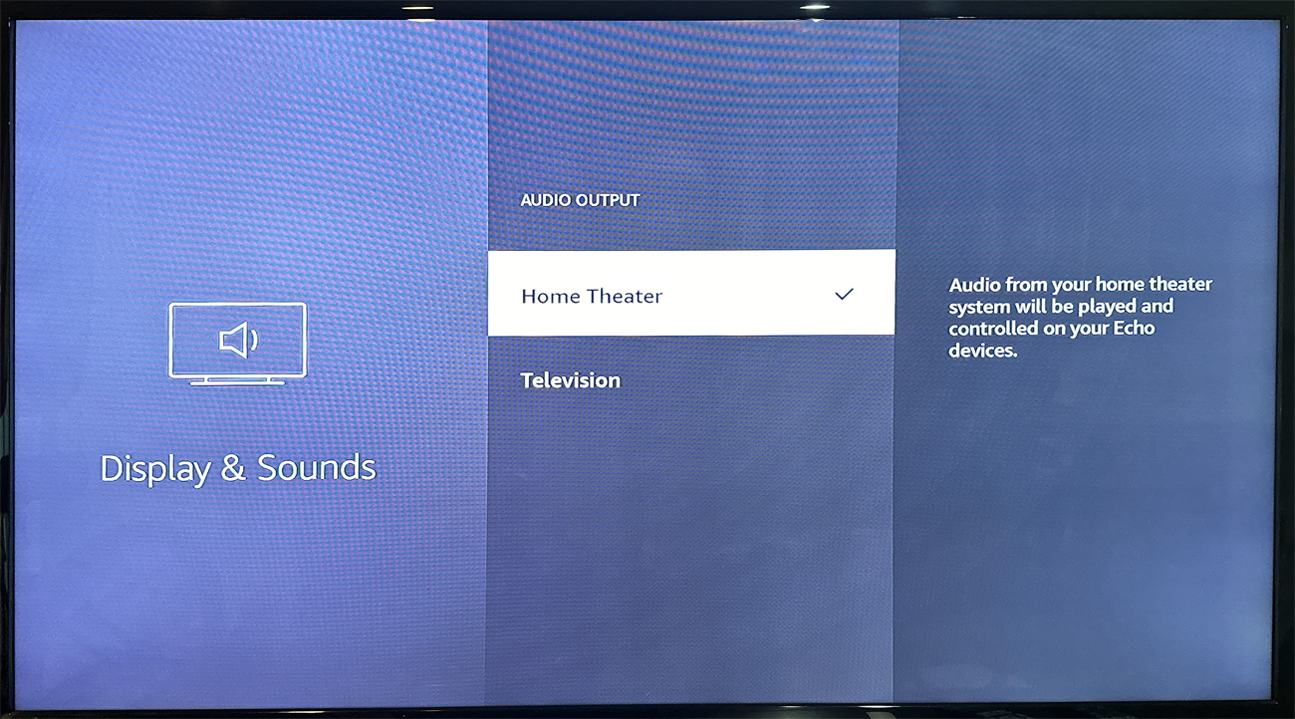Click the 'controlled on your Echo' text line
The height and width of the screenshot is (719, 1295).
[1051, 329]
